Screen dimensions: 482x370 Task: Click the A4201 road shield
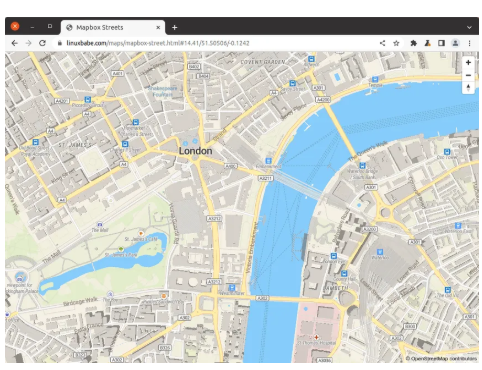point(62,101)
